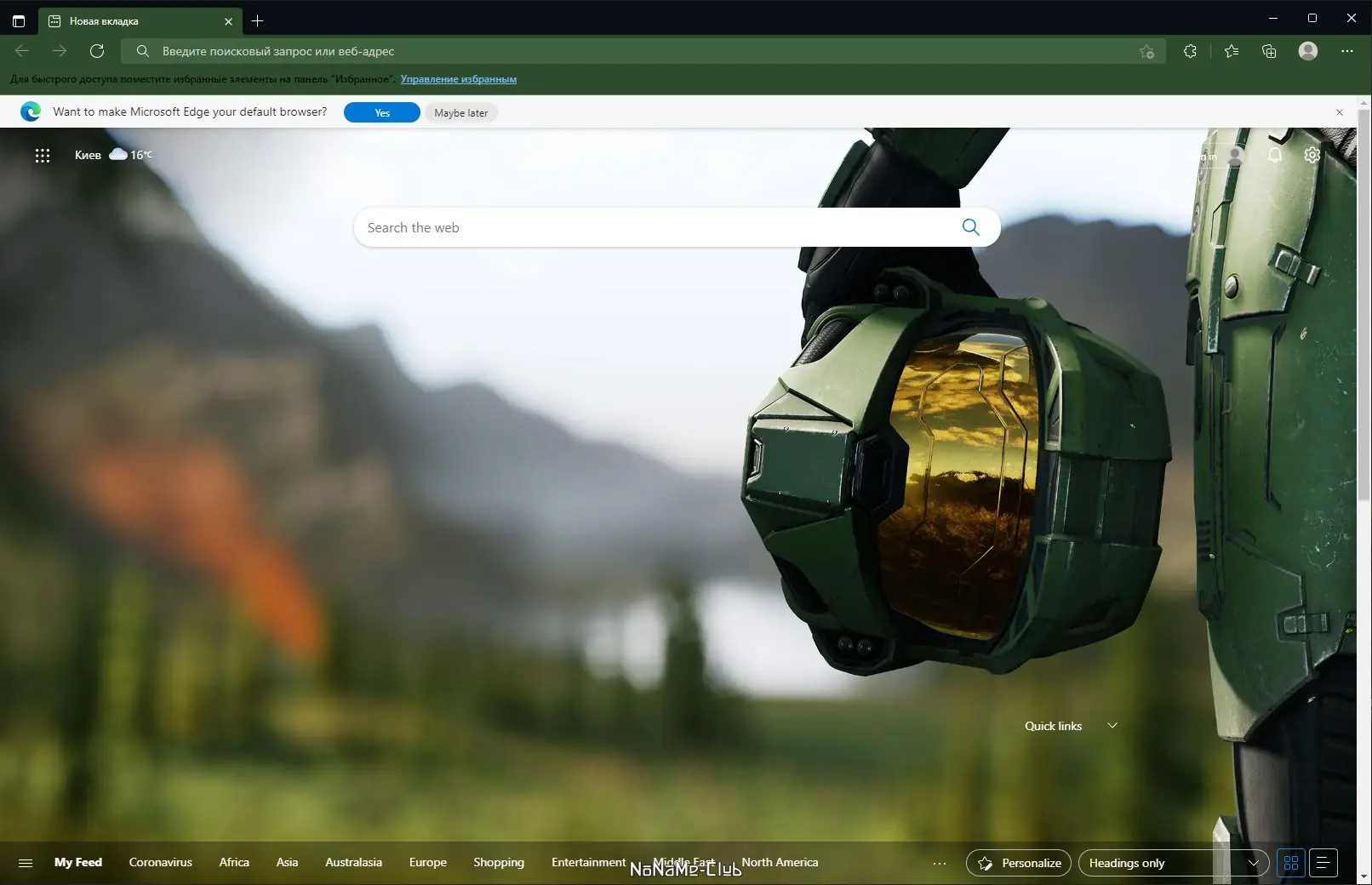
Task: Open the Киев weather widget
Action: pyautogui.click(x=114, y=155)
